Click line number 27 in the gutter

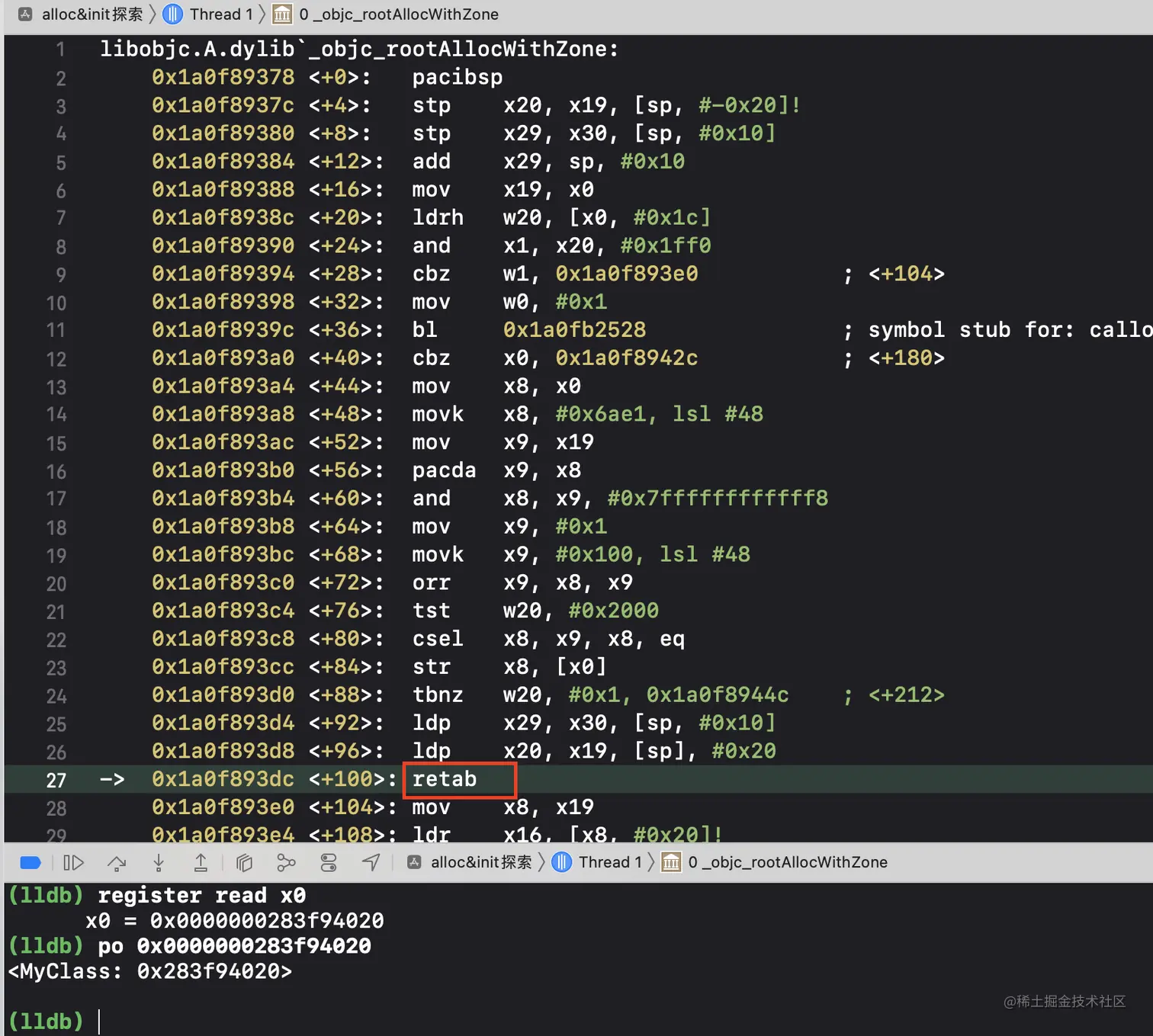56,781
